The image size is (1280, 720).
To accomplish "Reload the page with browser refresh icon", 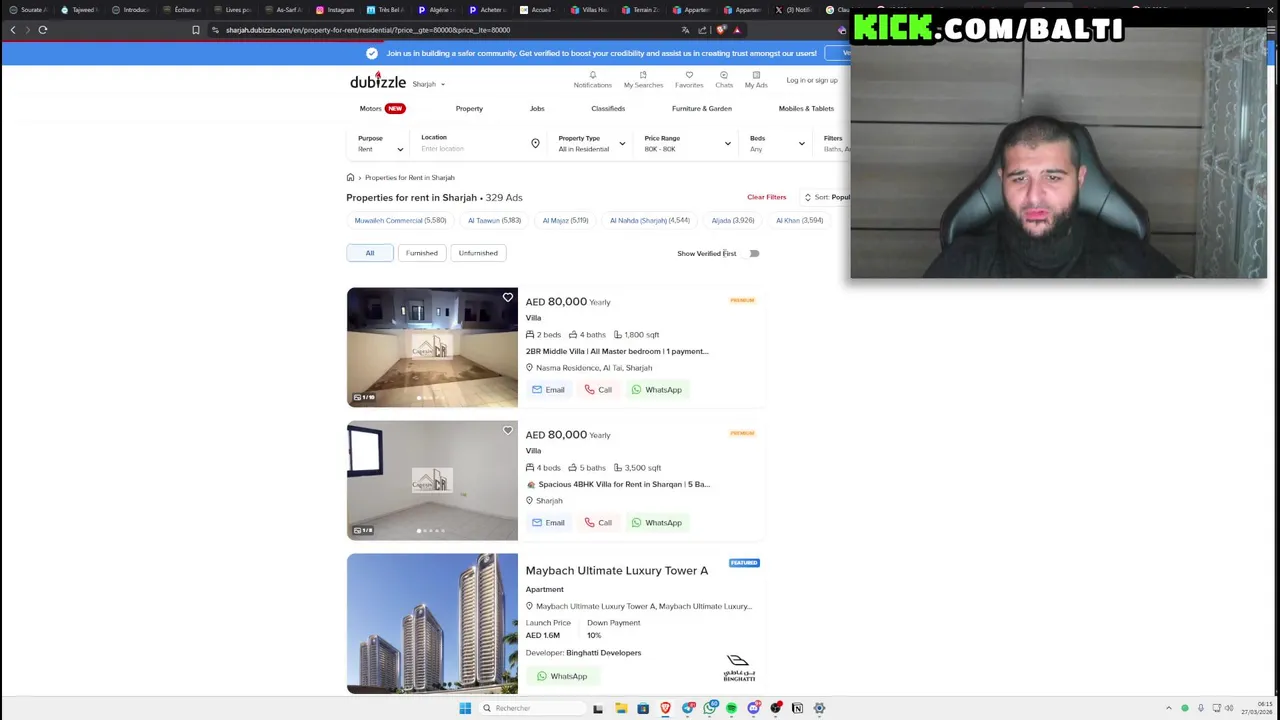I will [x=43, y=30].
